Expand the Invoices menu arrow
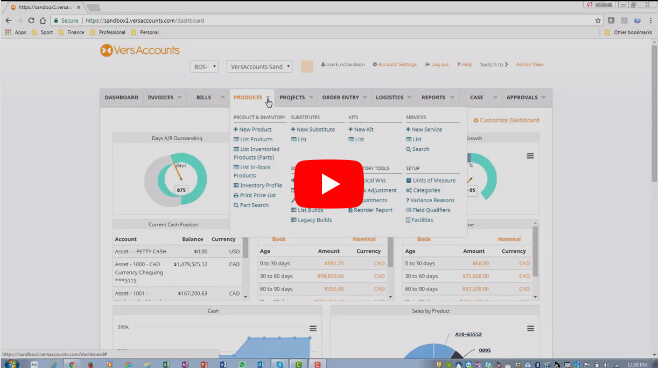Image resolution: width=658 pixels, height=368 pixels. click(180, 97)
